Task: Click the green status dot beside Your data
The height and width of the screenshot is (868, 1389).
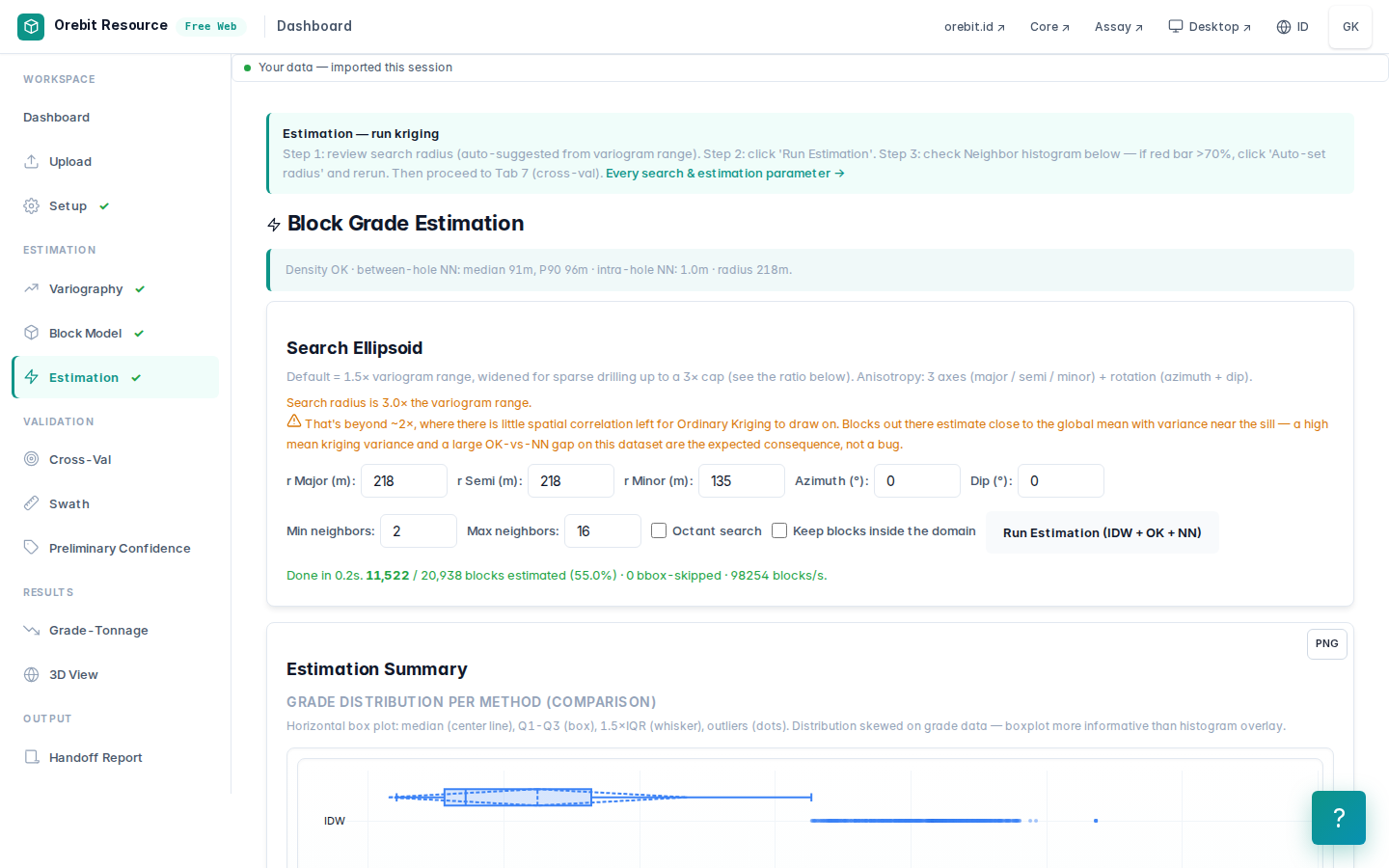Action: point(248,68)
